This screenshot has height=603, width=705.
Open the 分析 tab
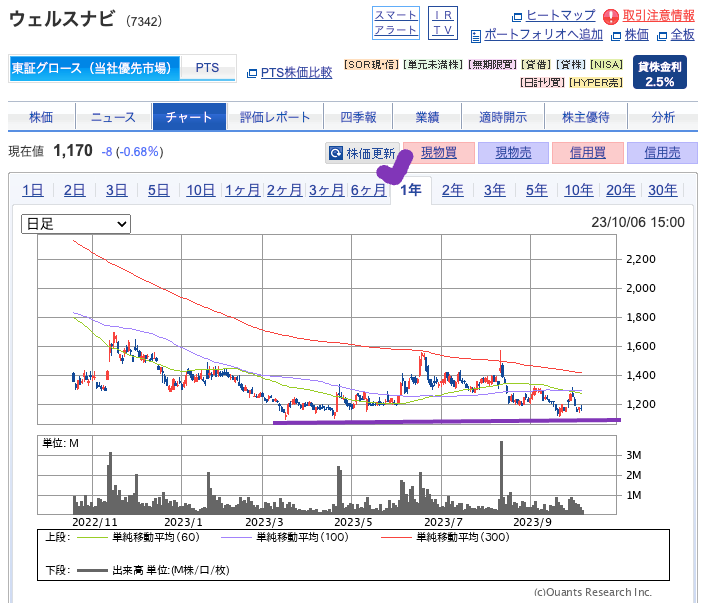[x=663, y=117]
